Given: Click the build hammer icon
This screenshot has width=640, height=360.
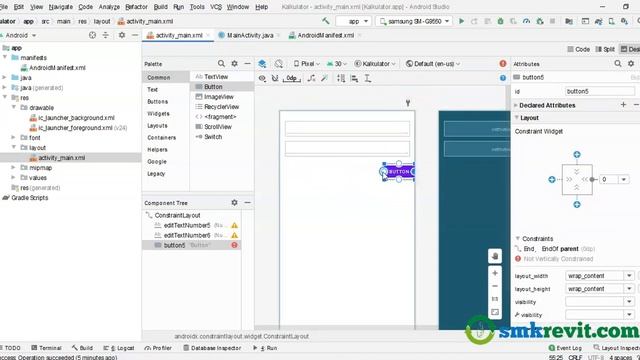Looking at the screenshot, I should (325, 21).
